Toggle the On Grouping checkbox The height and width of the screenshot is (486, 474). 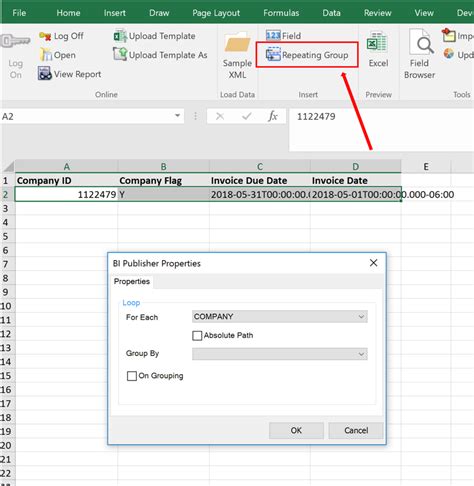point(132,376)
